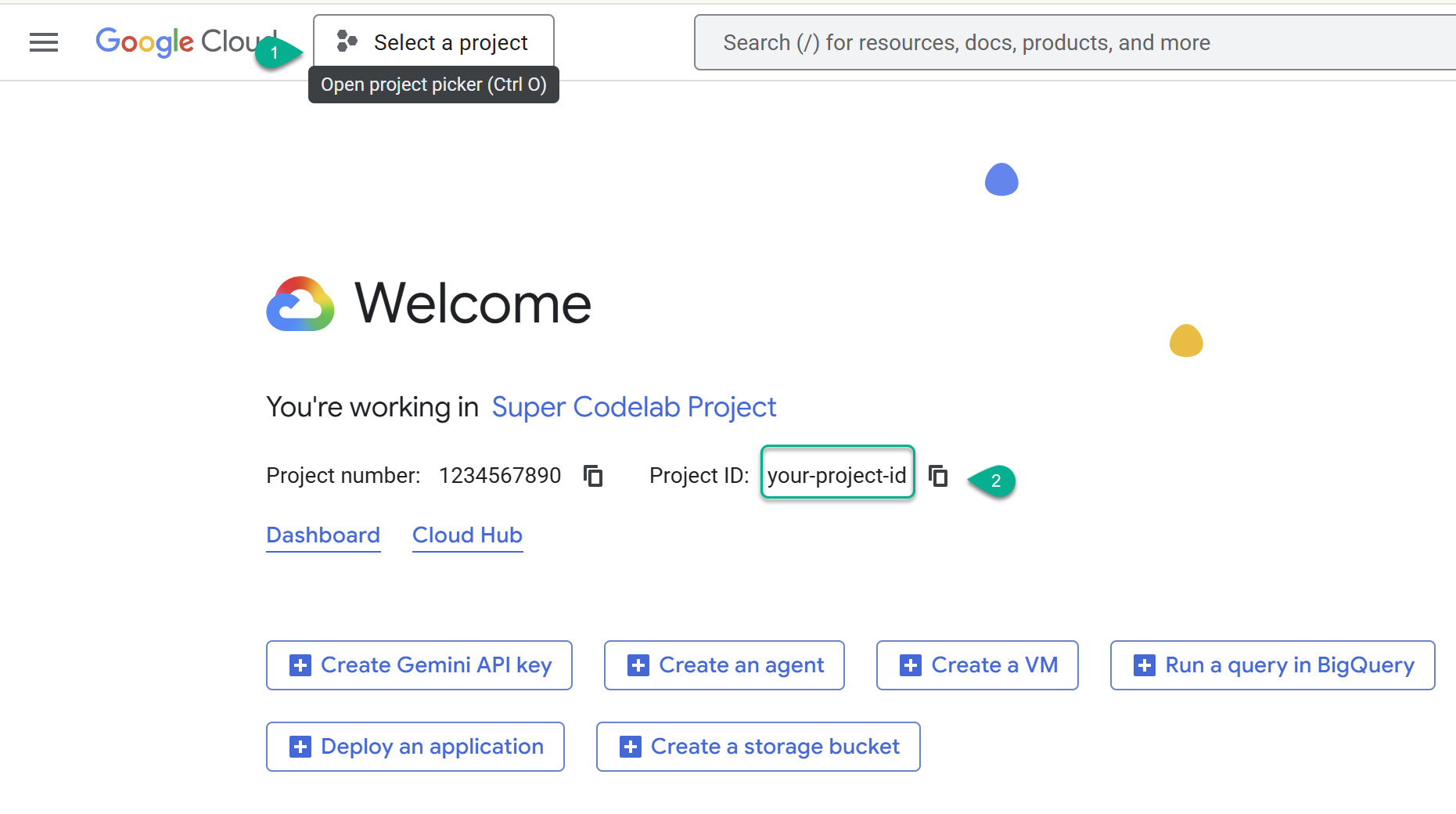
Task: Click Create an agent button
Action: click(724, 665)
